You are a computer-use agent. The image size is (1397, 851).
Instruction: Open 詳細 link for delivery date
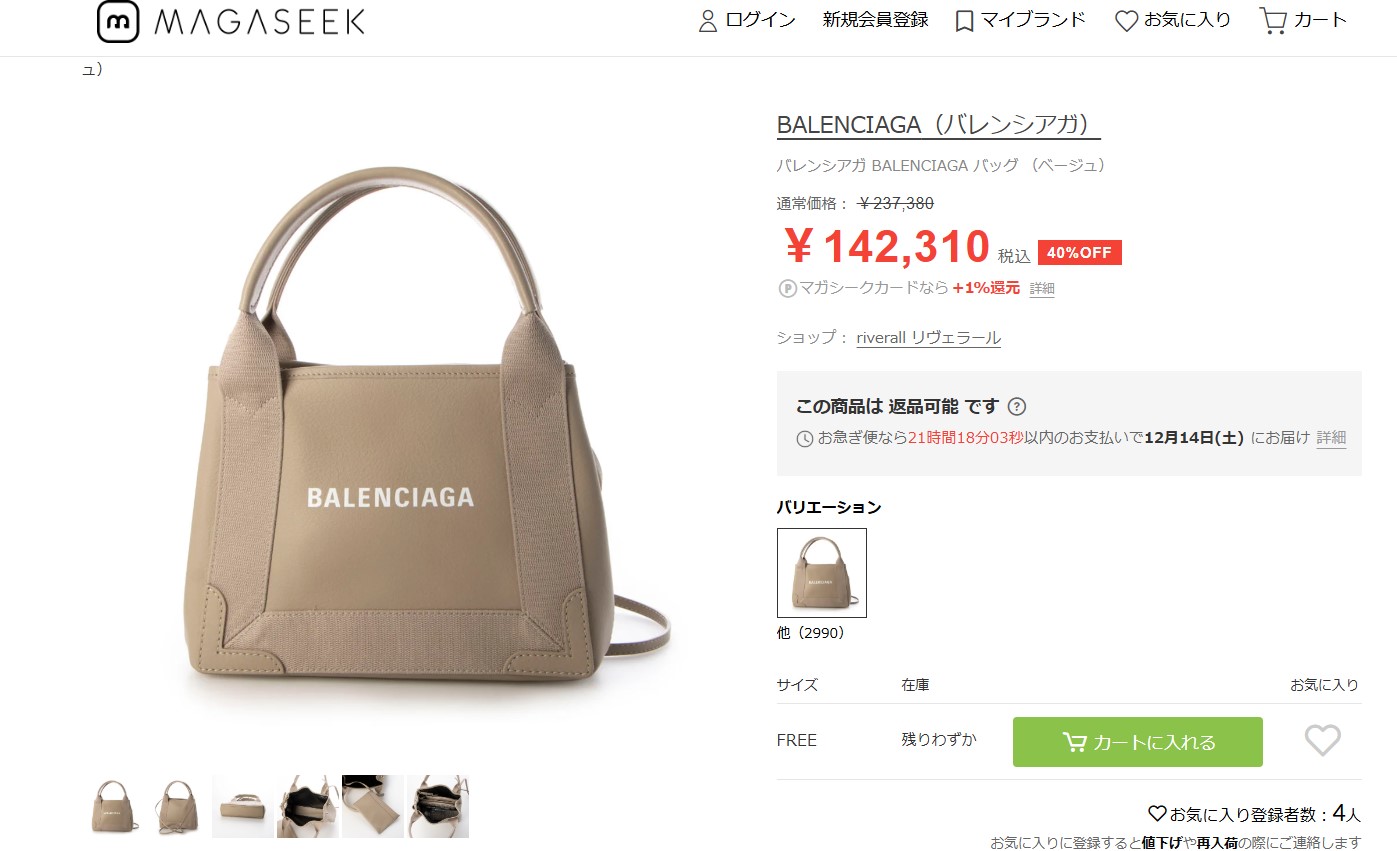1331,438
